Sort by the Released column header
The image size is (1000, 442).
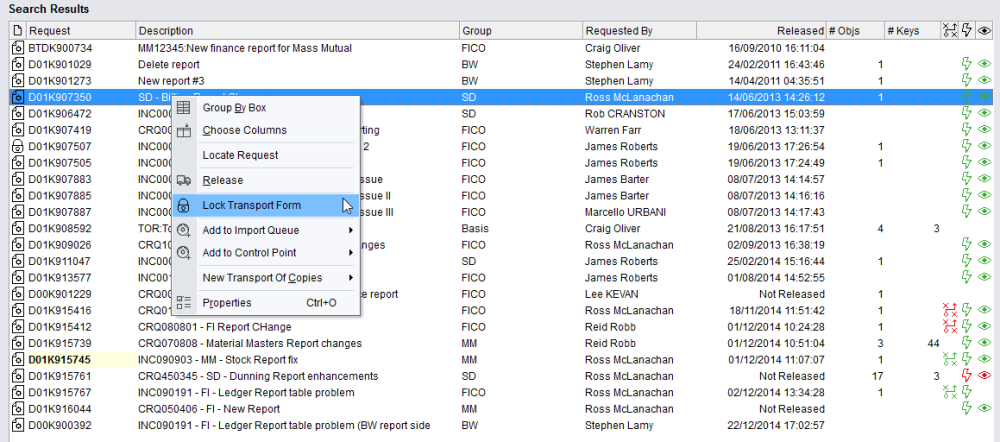coord(761,31)
